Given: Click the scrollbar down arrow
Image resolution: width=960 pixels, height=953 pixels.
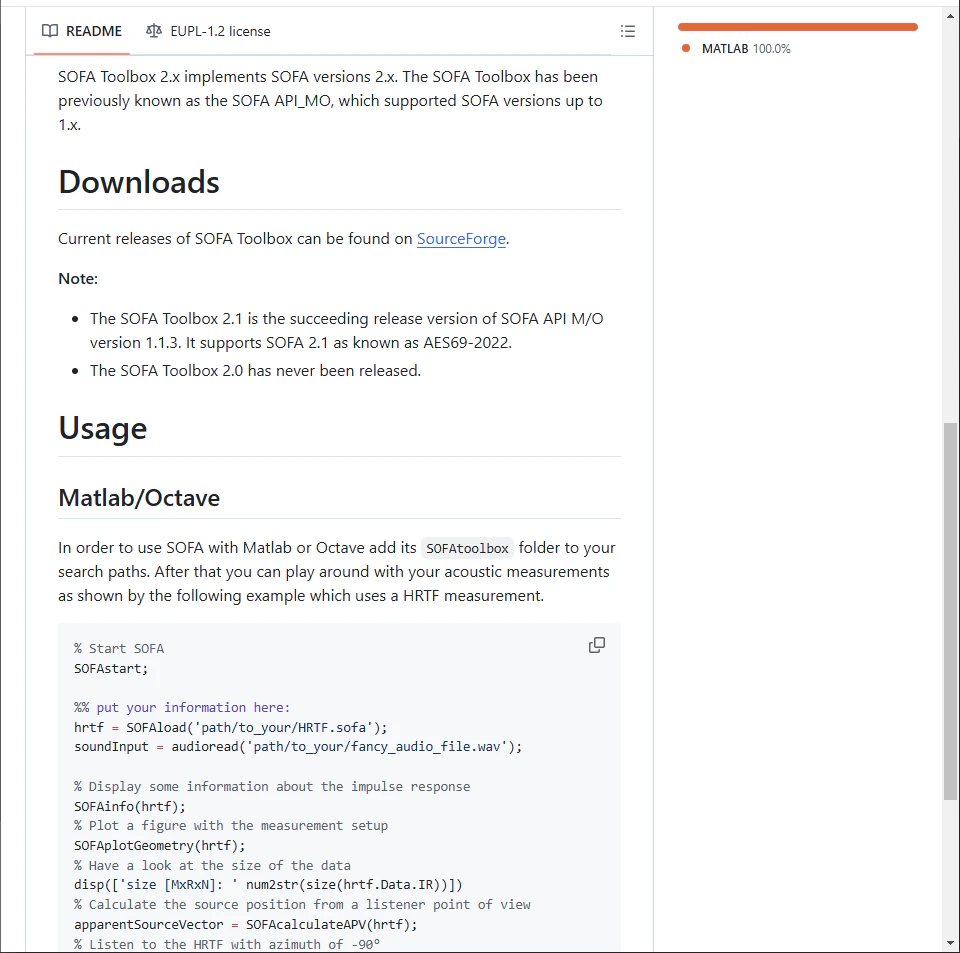Looking at the screenshot, I should (x=950, y=943).
